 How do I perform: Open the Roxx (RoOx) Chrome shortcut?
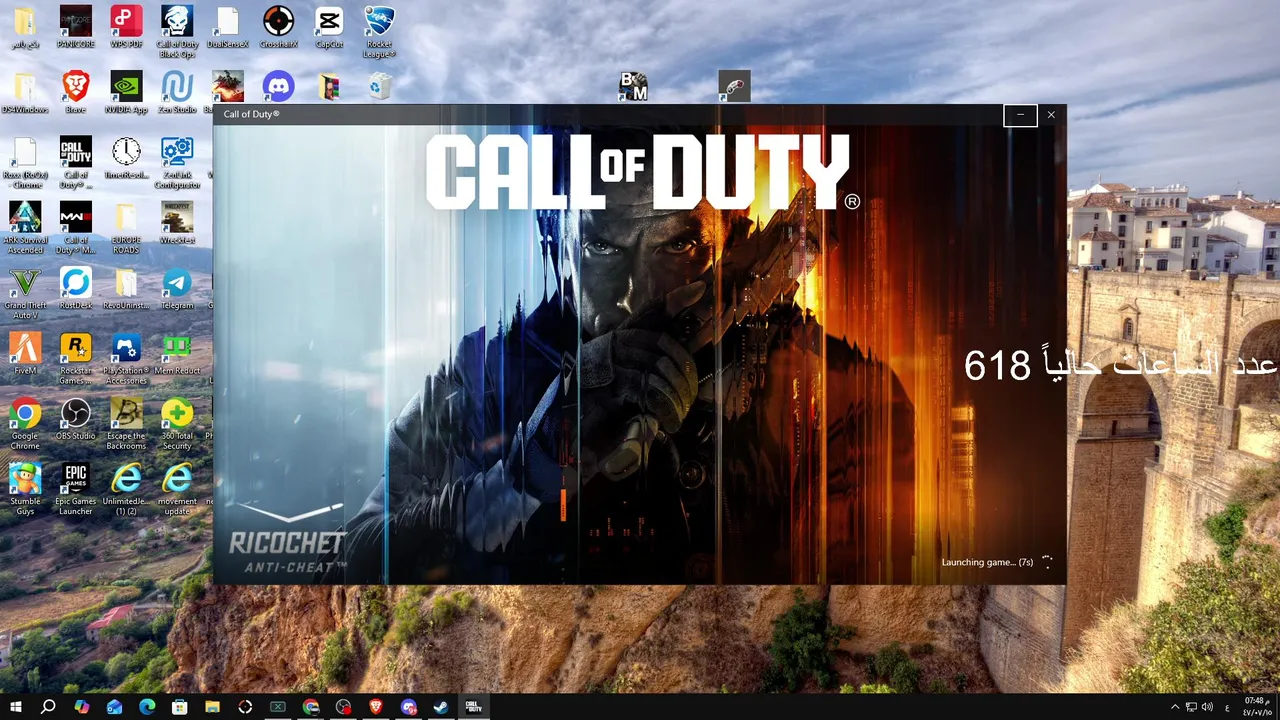(x=25, y=162)
